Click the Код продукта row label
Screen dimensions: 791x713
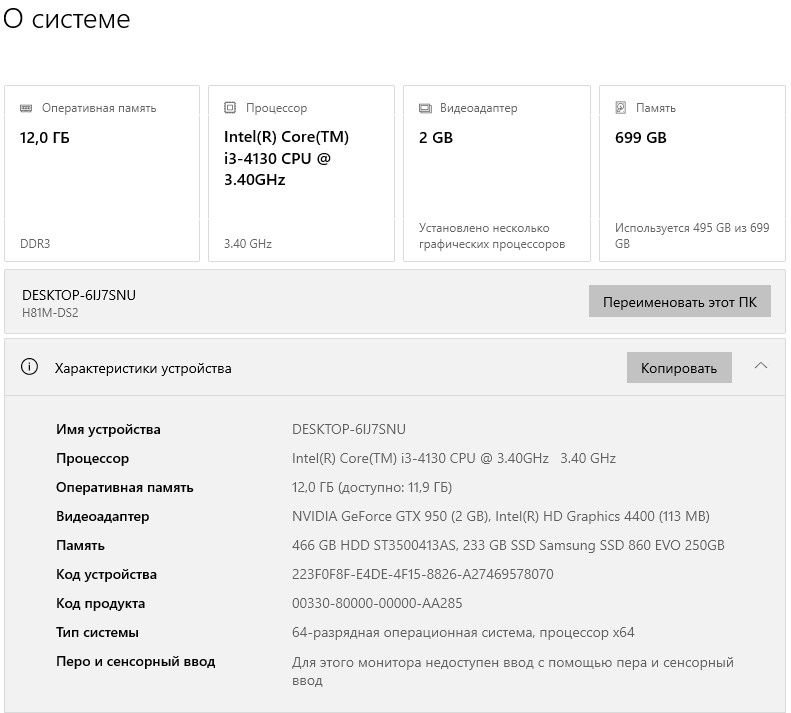coord(100,604)
